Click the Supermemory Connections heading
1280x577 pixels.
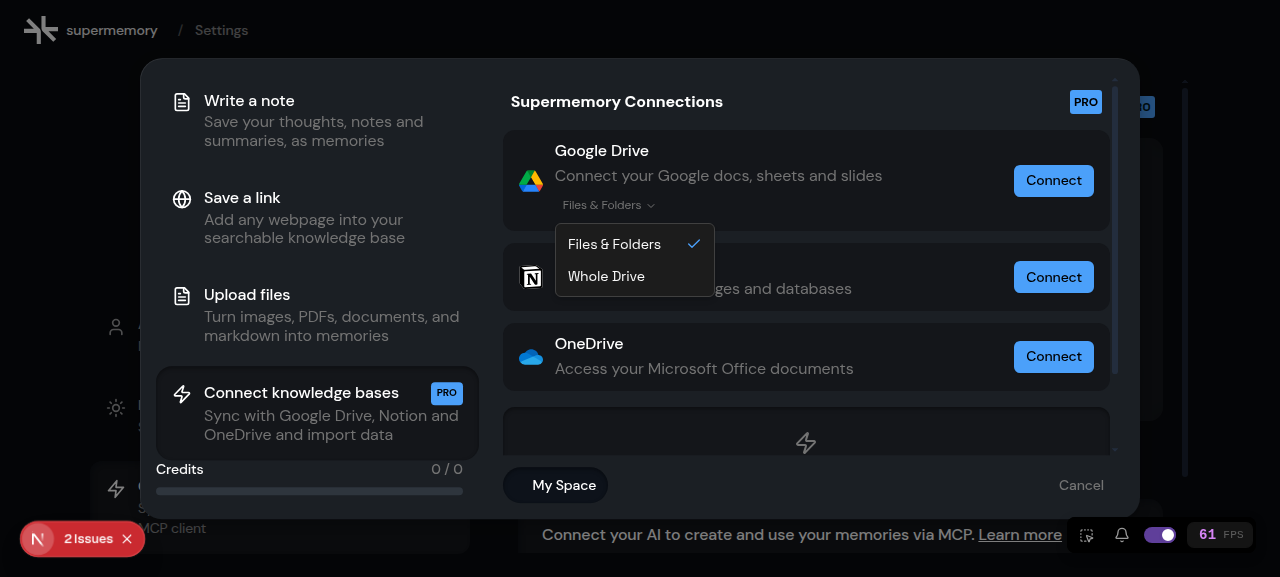(617, 102)
